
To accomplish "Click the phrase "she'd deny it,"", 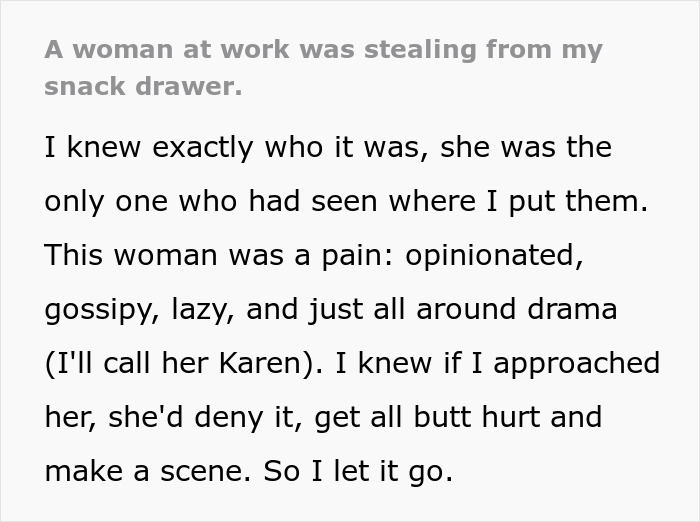I will coord(171,416).
